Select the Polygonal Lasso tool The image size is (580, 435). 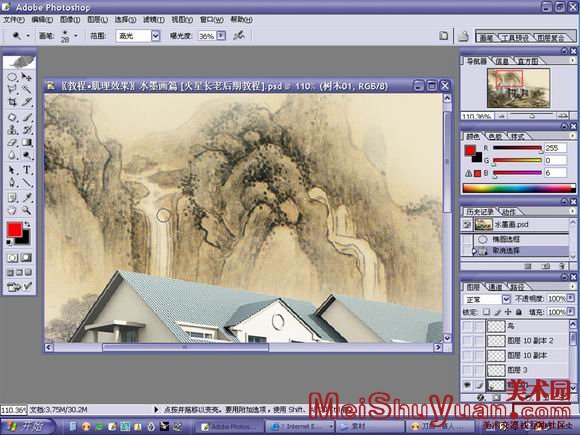(x=12, y=89)
